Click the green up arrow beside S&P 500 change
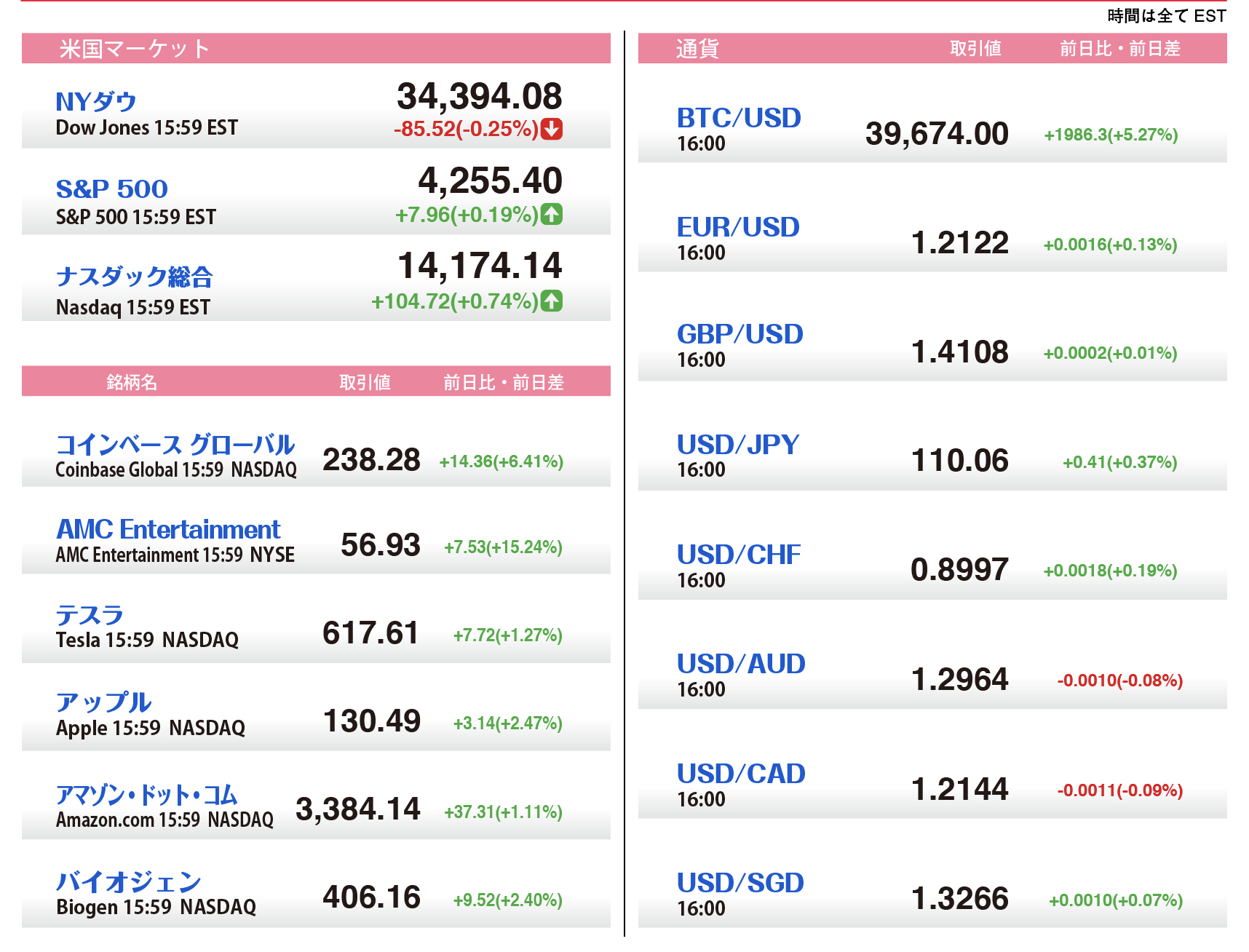 552,214
